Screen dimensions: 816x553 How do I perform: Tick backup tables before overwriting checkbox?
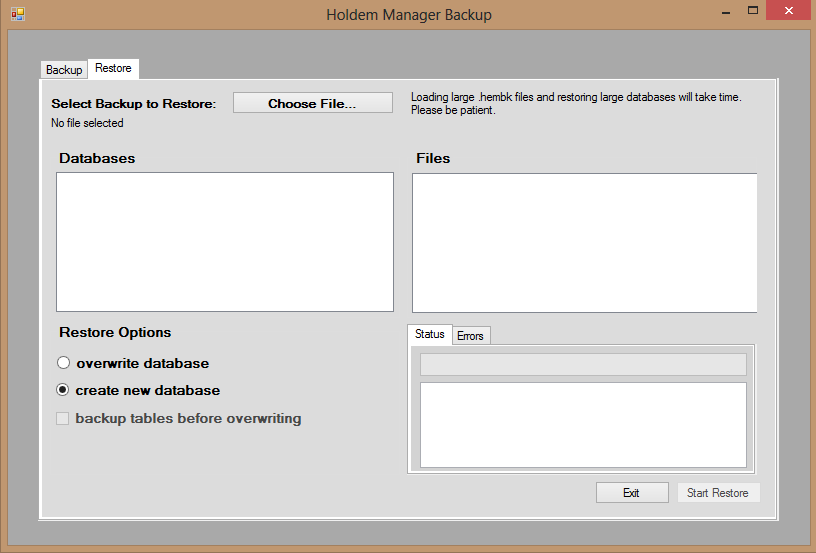[62, 418]
